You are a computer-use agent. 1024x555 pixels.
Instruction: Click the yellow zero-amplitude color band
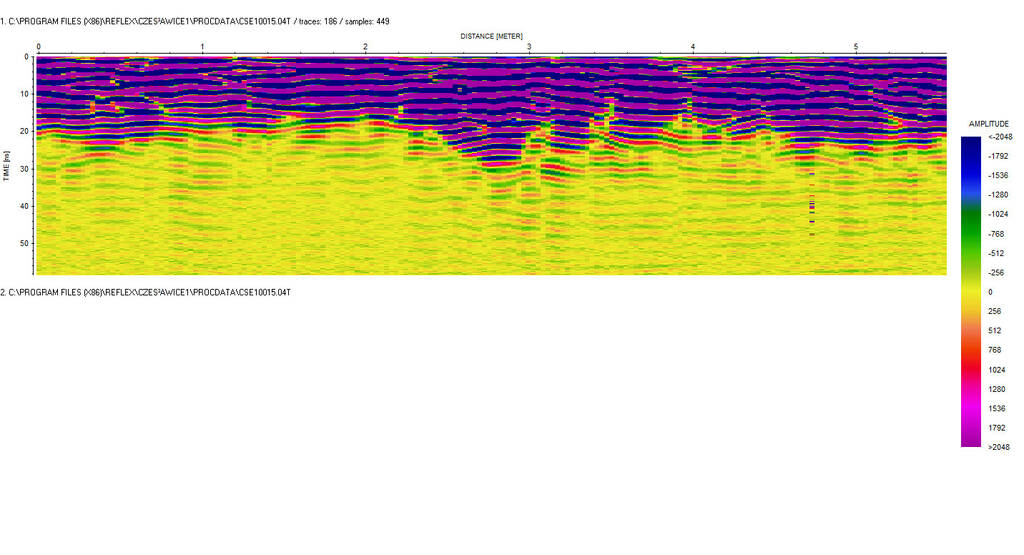971,292
